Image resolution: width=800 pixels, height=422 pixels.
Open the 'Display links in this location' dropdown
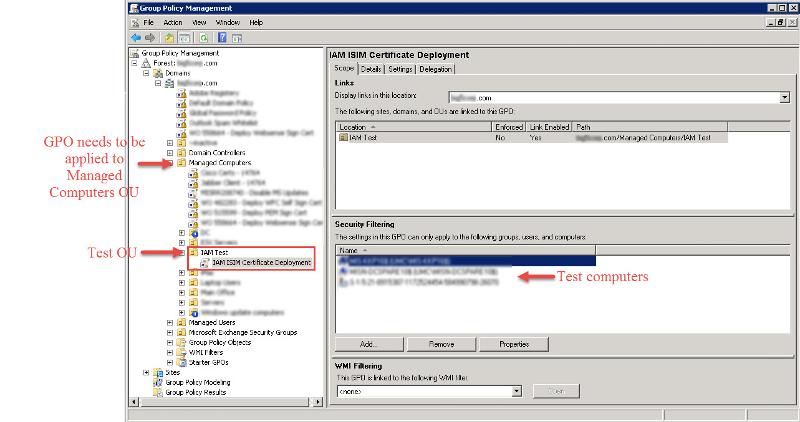point(785,97)
